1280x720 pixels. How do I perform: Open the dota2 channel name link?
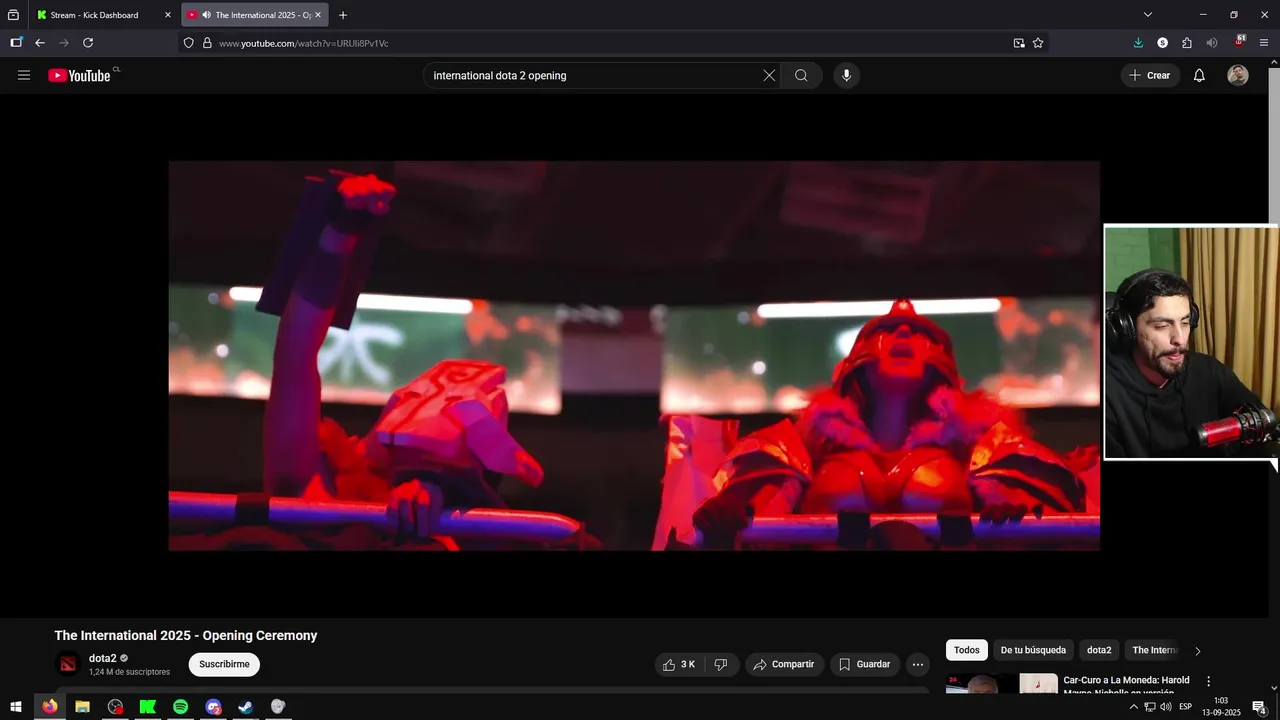pos(103,658)
